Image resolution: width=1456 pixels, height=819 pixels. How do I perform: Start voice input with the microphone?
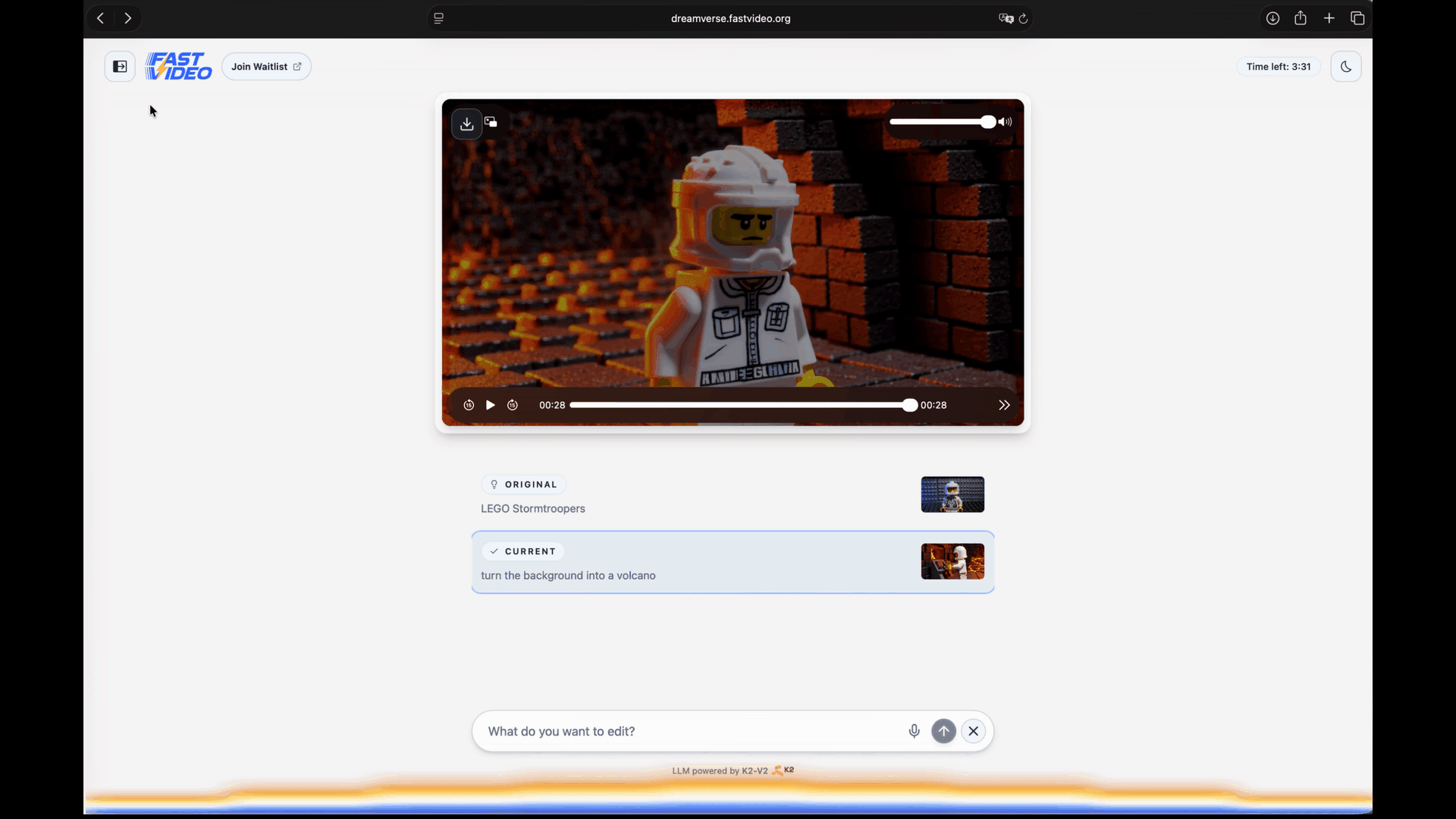coord(915,732)
